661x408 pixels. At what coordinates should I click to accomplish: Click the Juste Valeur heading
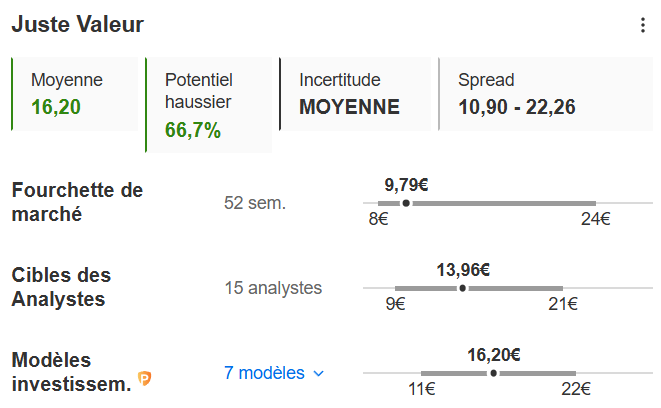[77, 25]
